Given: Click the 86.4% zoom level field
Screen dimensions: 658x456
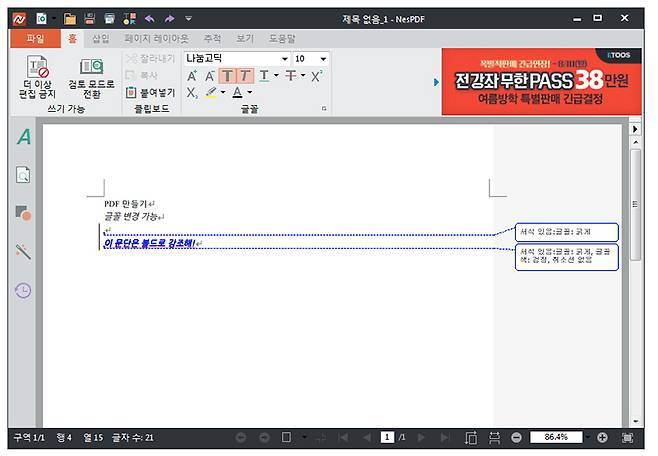Looking at the screenshot, I should coord(556,437).
